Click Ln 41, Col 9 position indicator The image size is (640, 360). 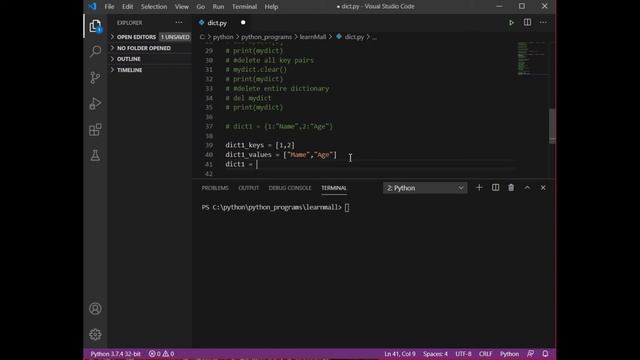[x=400, y=354]
